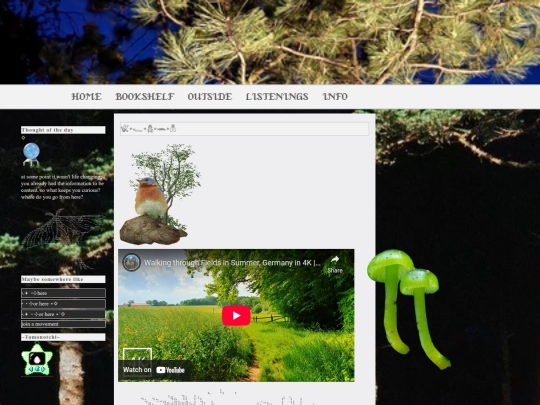Follow the second 'or here' link
Viewport: 540px width, 405px height.
coord(63,304)
